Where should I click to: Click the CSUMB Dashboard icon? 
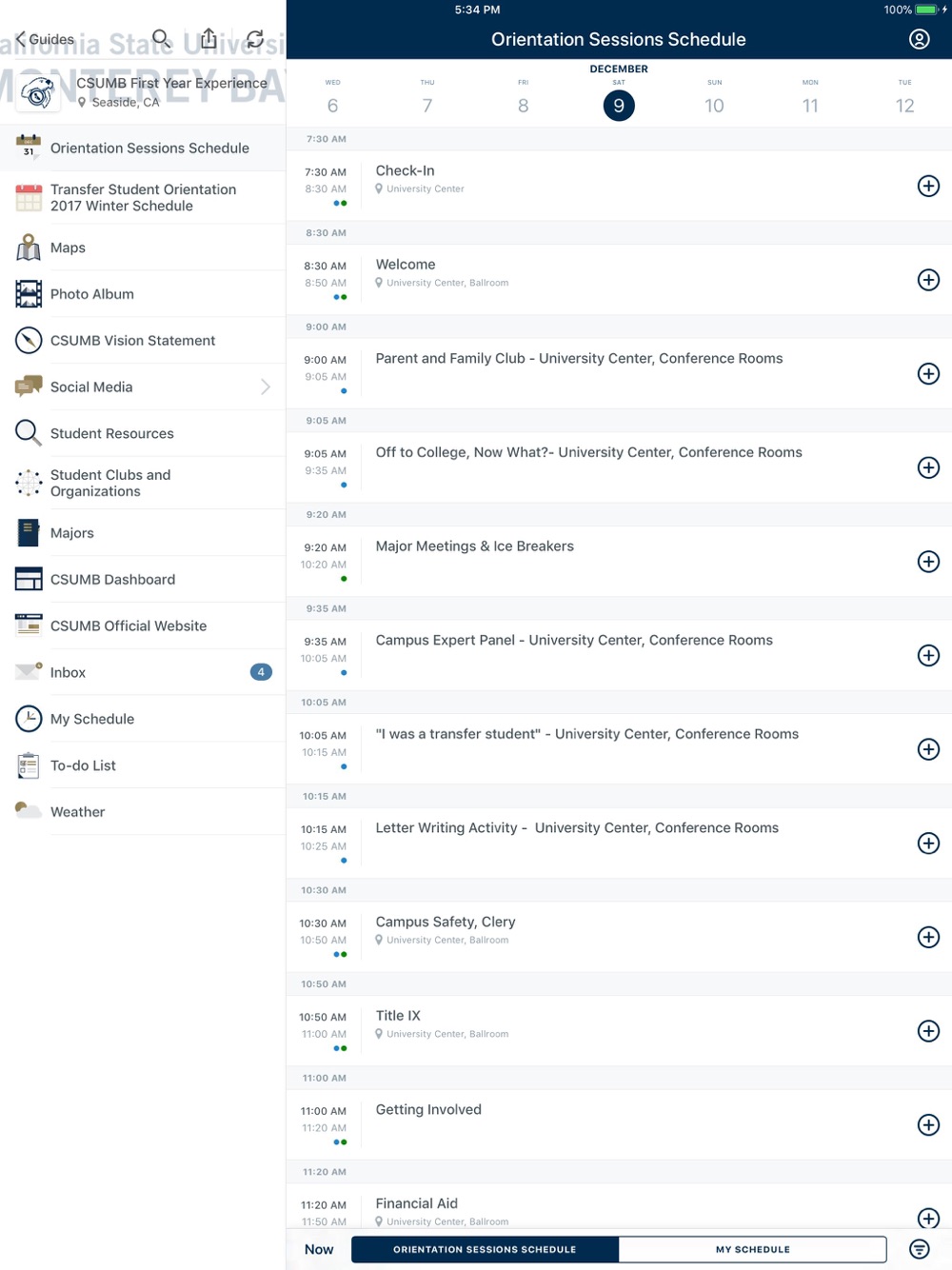[x=29, y=579]
